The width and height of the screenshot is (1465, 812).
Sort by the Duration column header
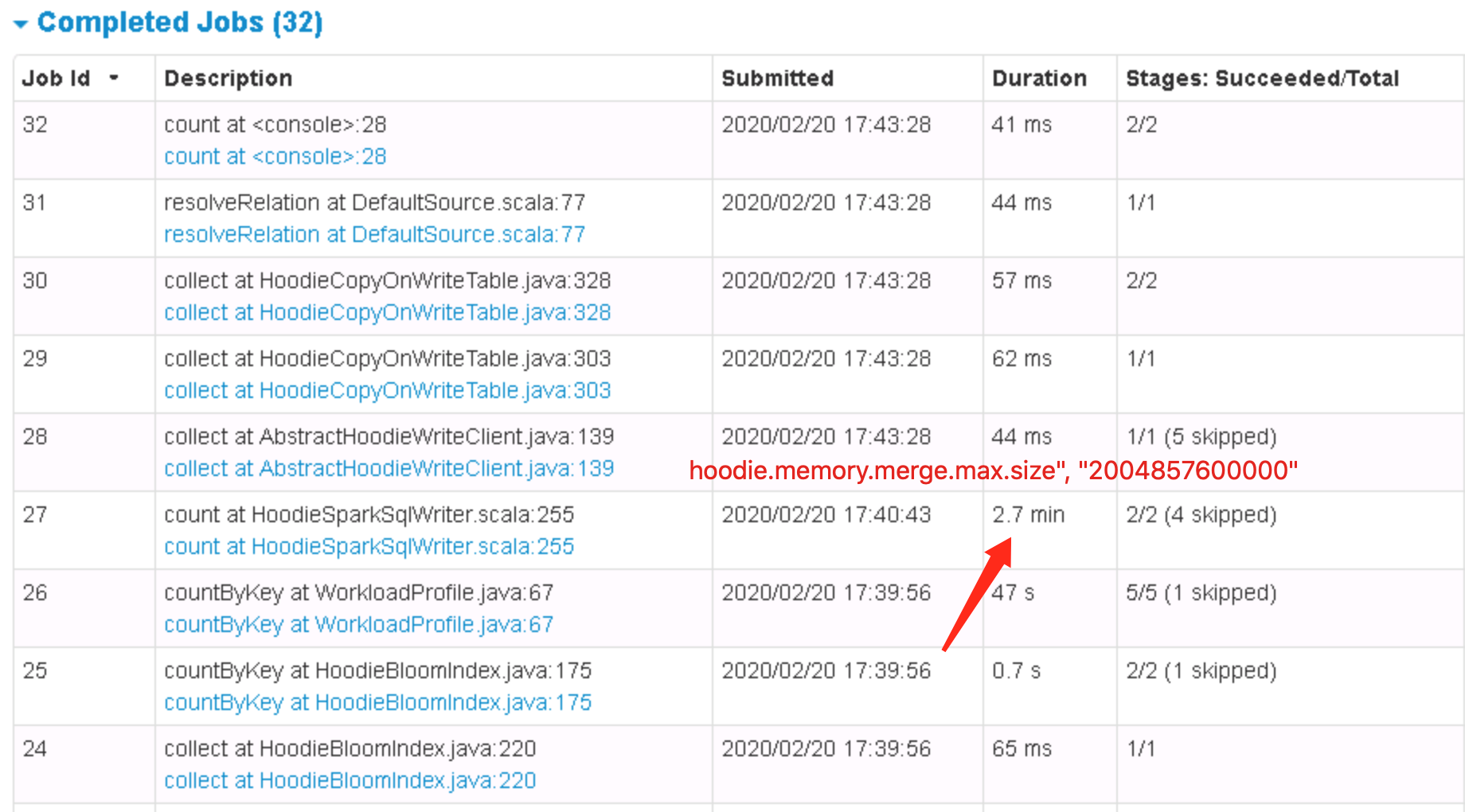pyautogui.click(x=1039, y=78)
